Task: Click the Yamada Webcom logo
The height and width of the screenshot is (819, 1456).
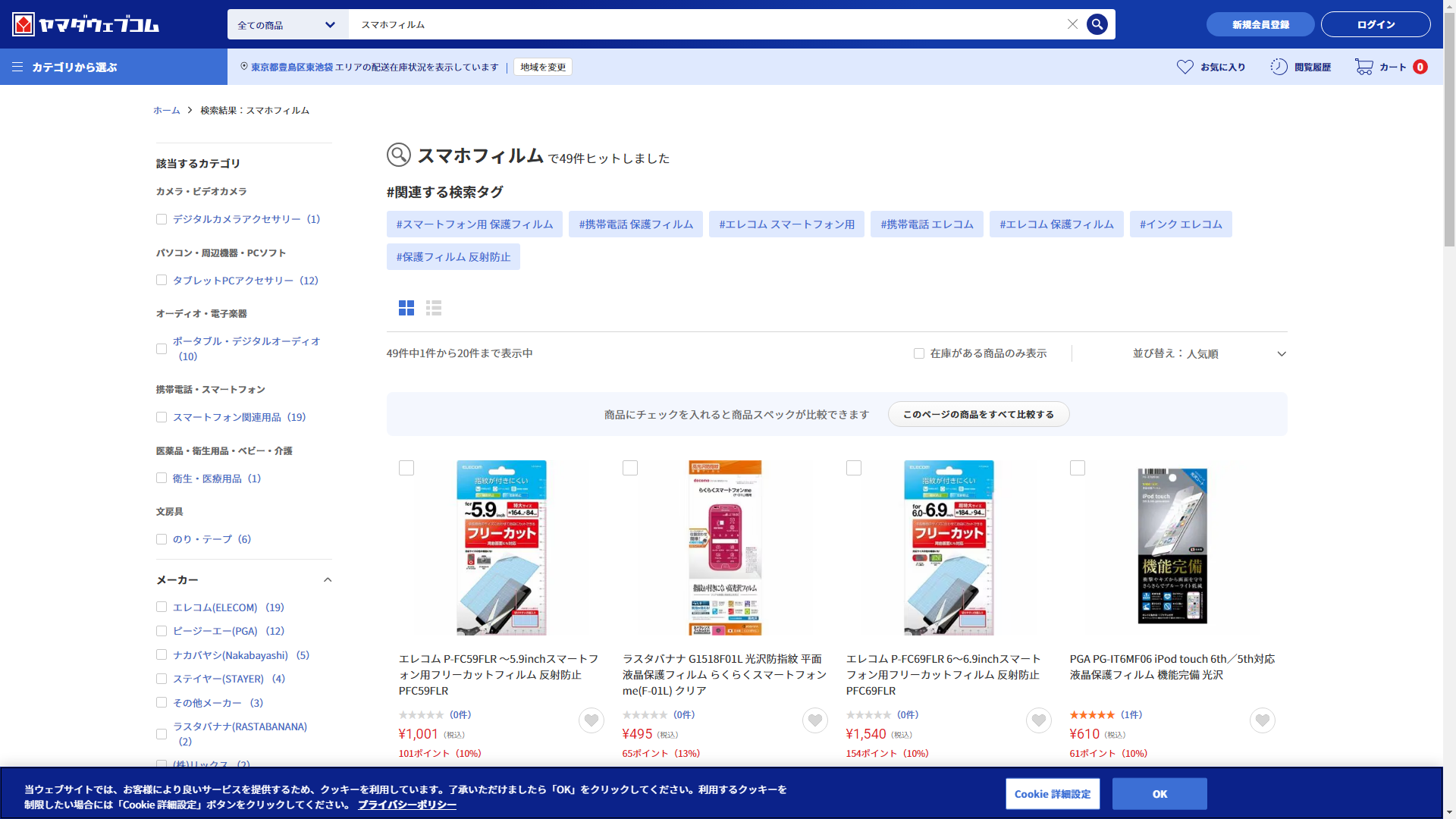Action: 86,24
